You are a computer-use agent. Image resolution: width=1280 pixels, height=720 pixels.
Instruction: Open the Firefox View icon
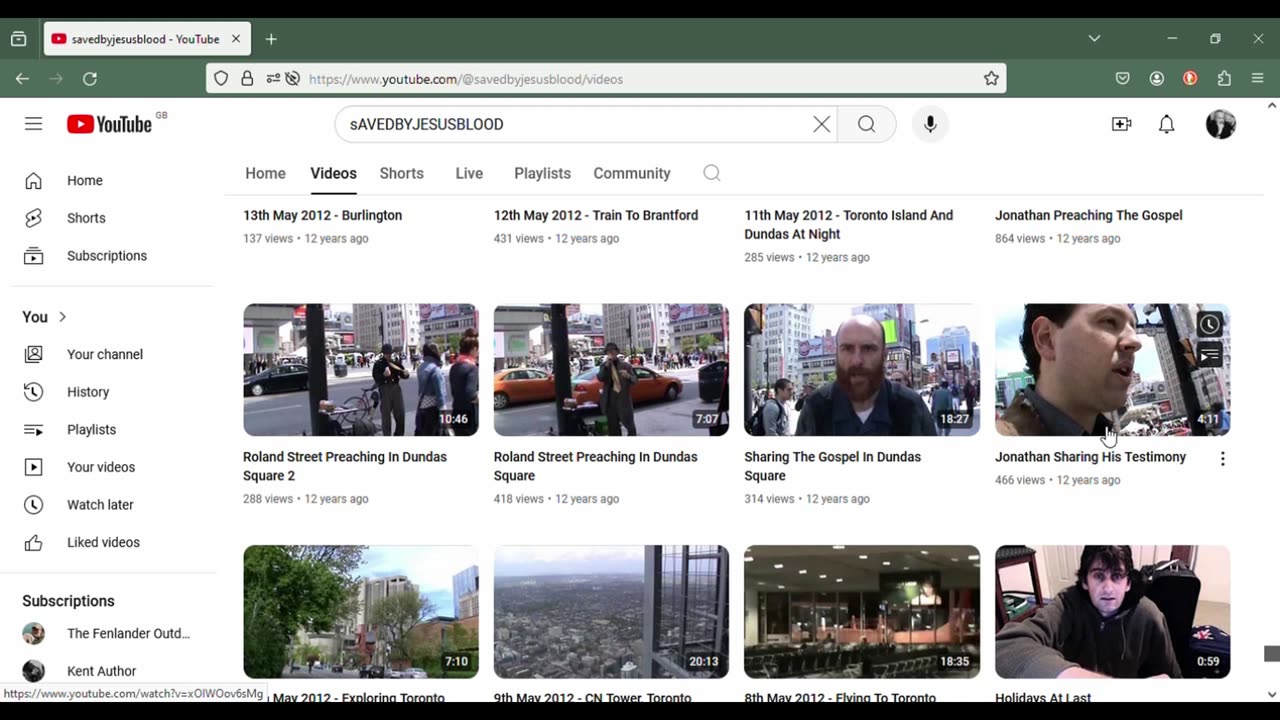click(x=18, y=39)
